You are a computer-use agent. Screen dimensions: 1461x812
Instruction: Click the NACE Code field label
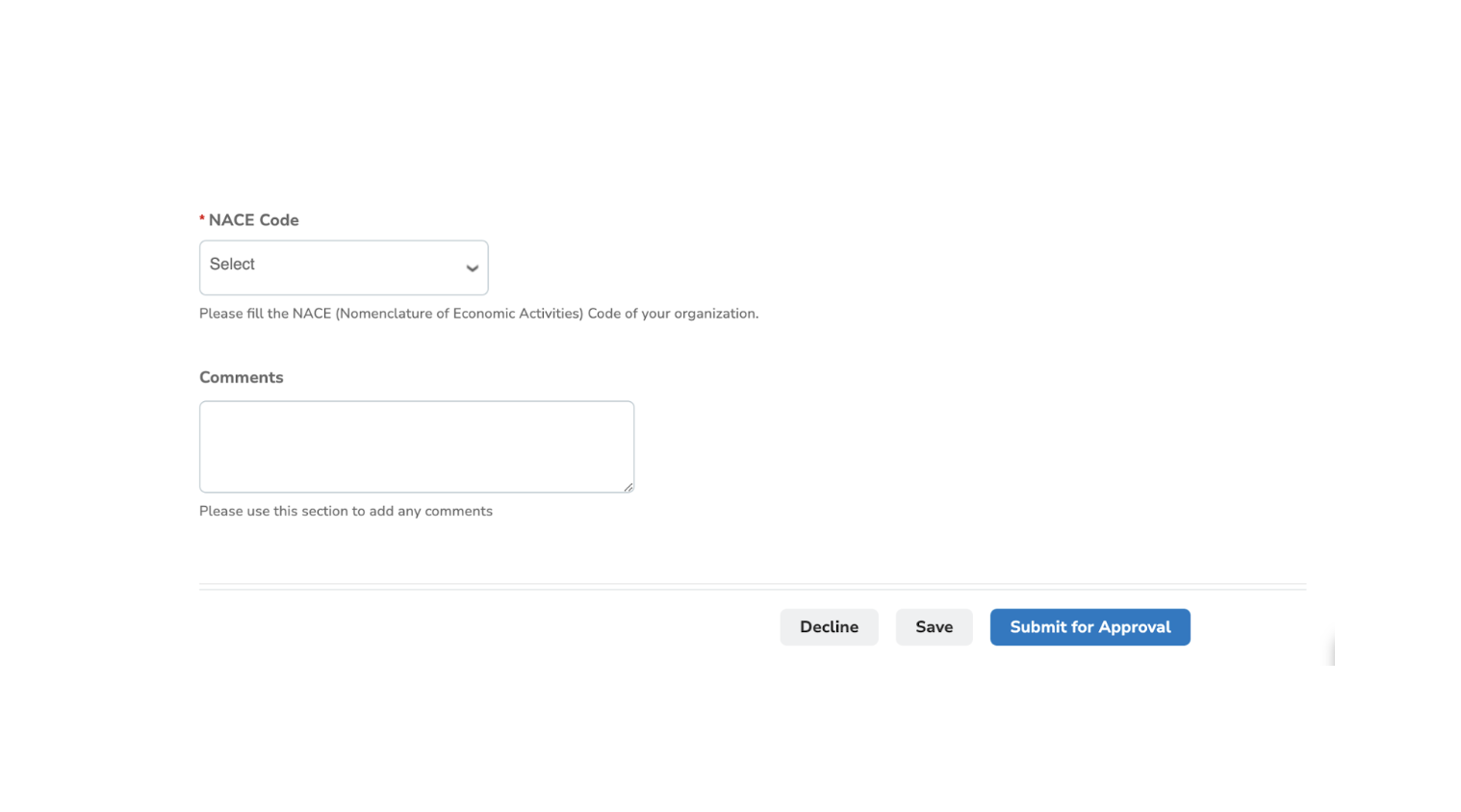pos(254,219)
